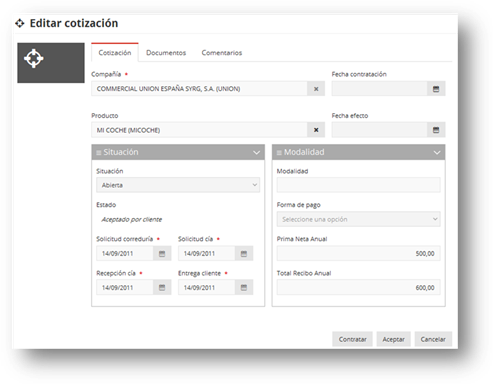Click the Aceptar button
The image size is (493, 384).
[393, 339]
